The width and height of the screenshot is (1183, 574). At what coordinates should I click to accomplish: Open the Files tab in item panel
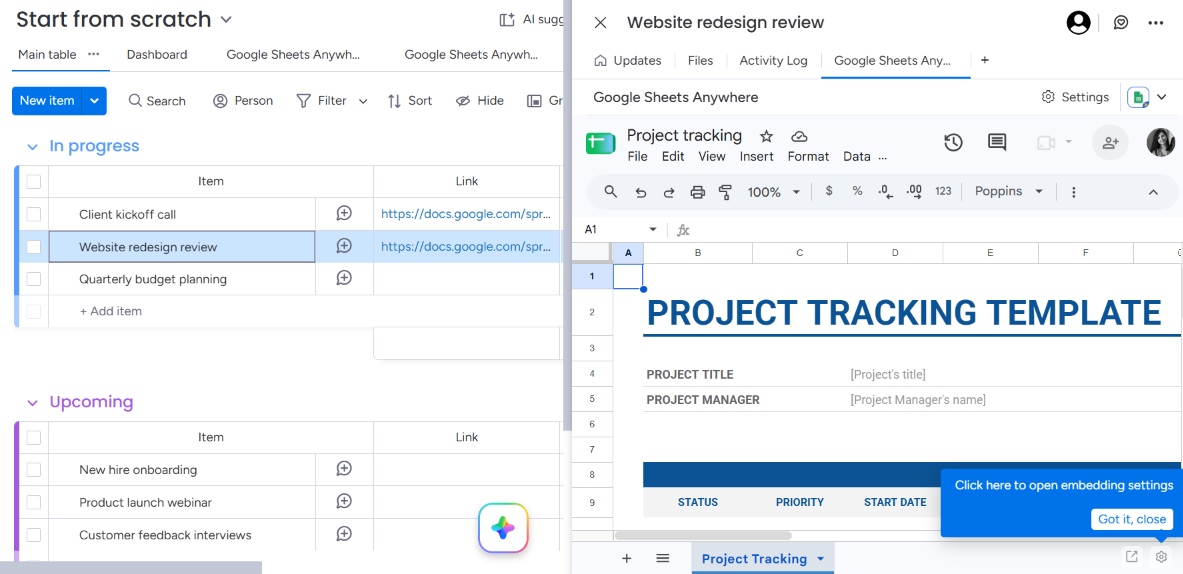(x=700, y=60)
